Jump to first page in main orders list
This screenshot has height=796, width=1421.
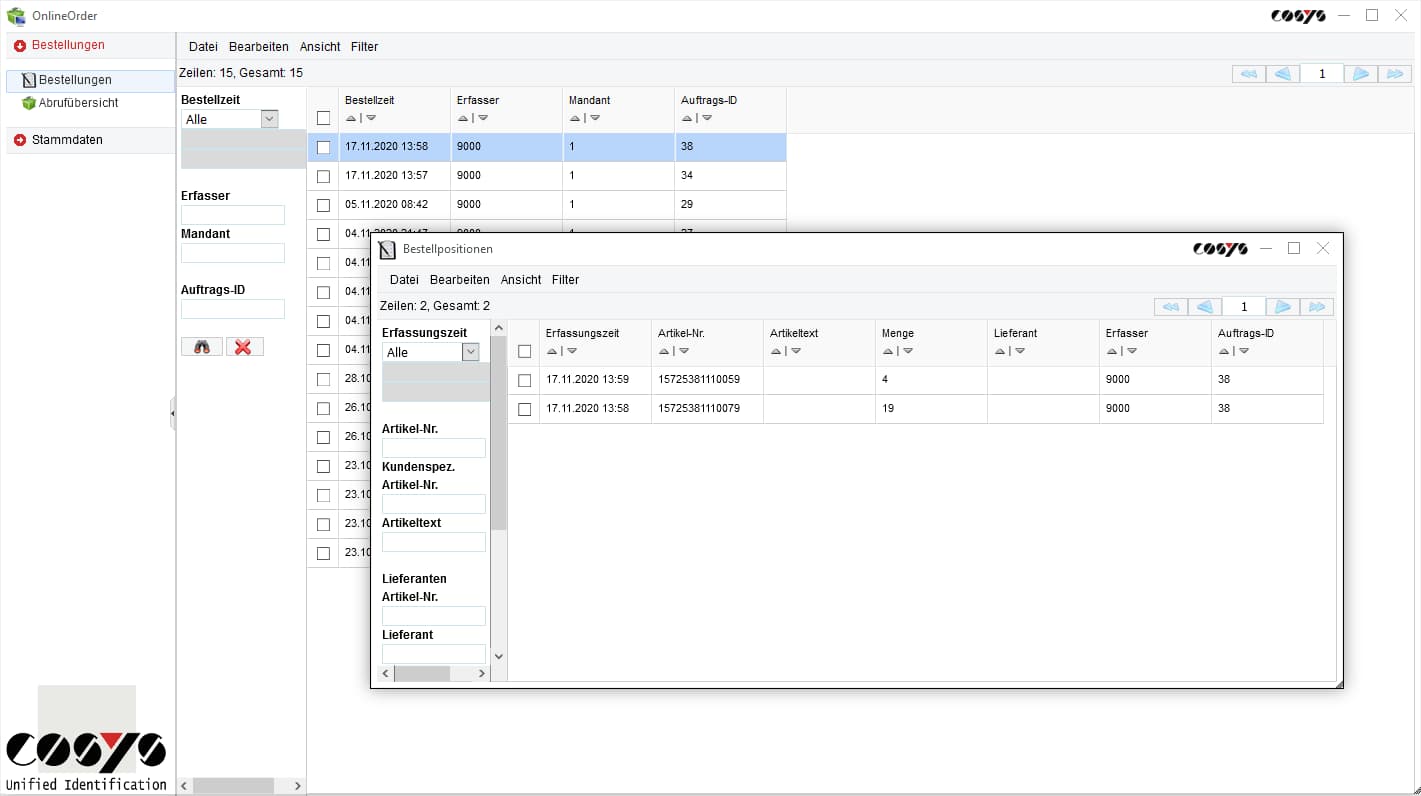click(1248, 74)
